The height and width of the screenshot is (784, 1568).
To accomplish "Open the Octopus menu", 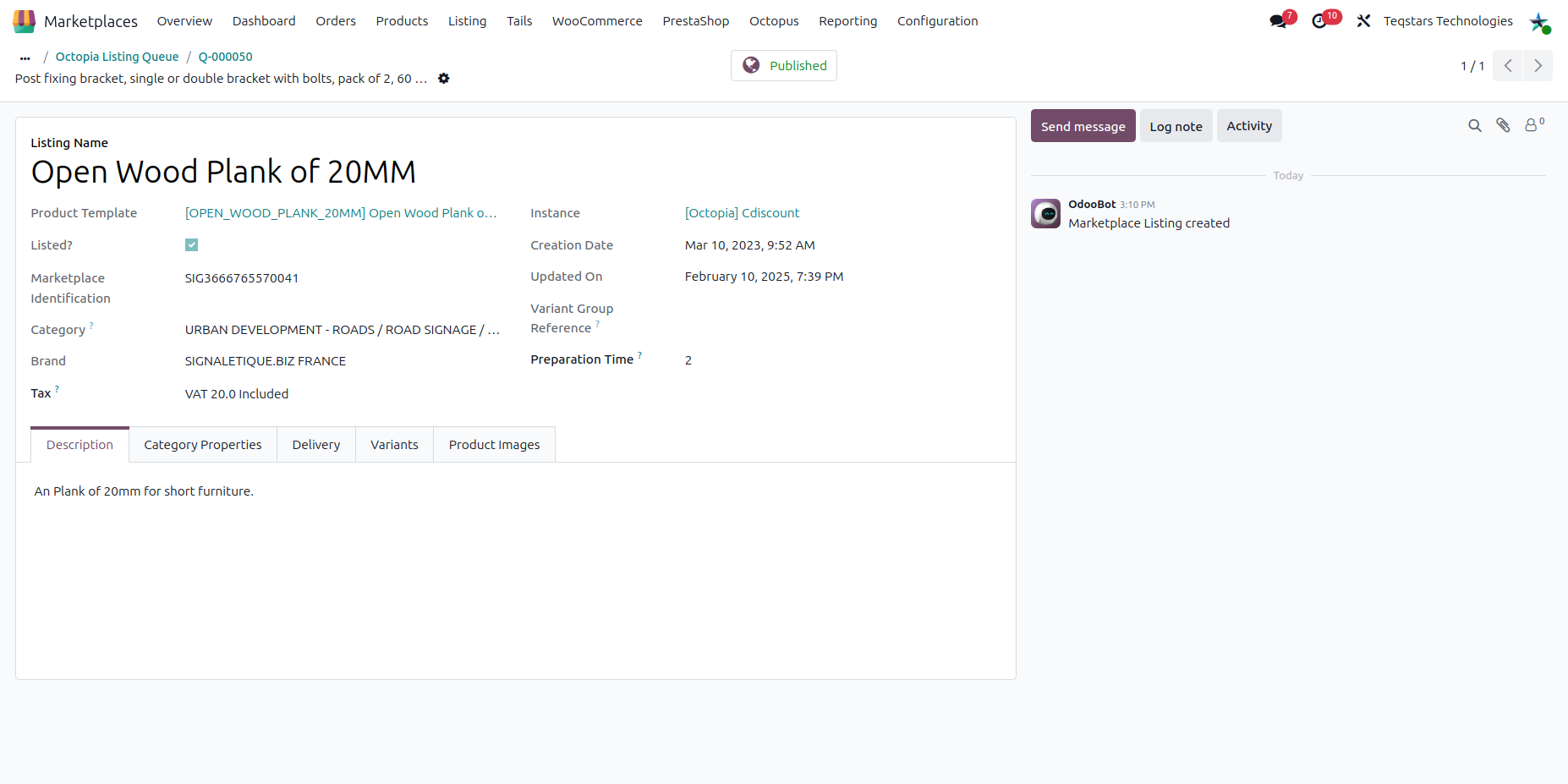I will [x=774, y=21].
